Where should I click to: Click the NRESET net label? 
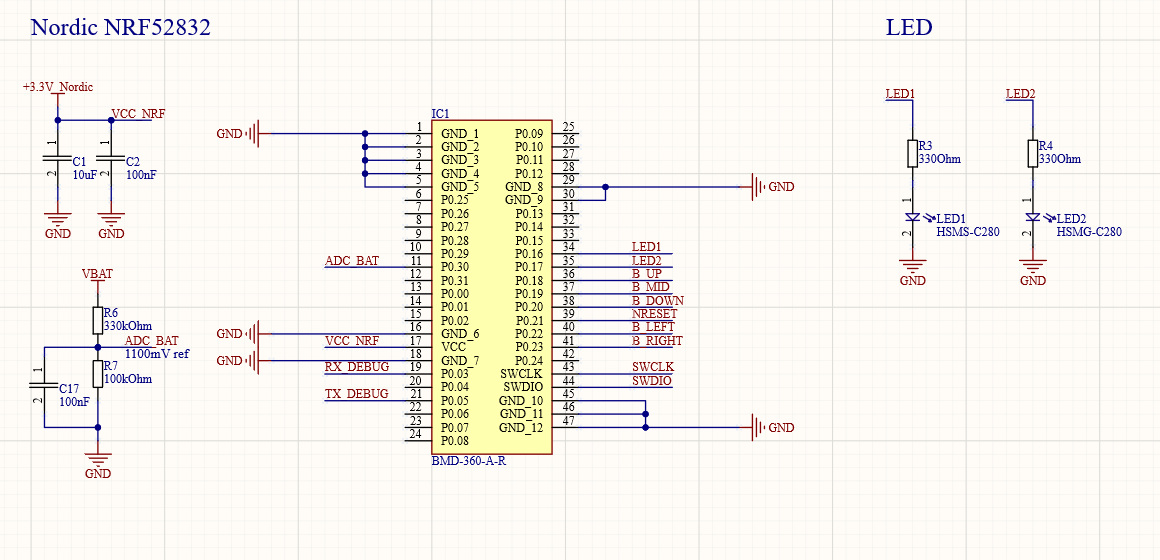655,314
